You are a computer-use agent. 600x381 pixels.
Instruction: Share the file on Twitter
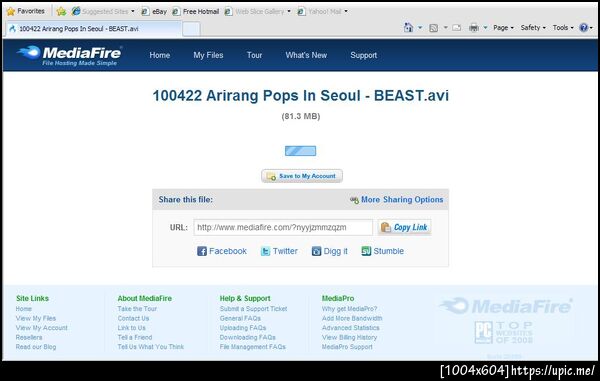[x=279, y=251]
